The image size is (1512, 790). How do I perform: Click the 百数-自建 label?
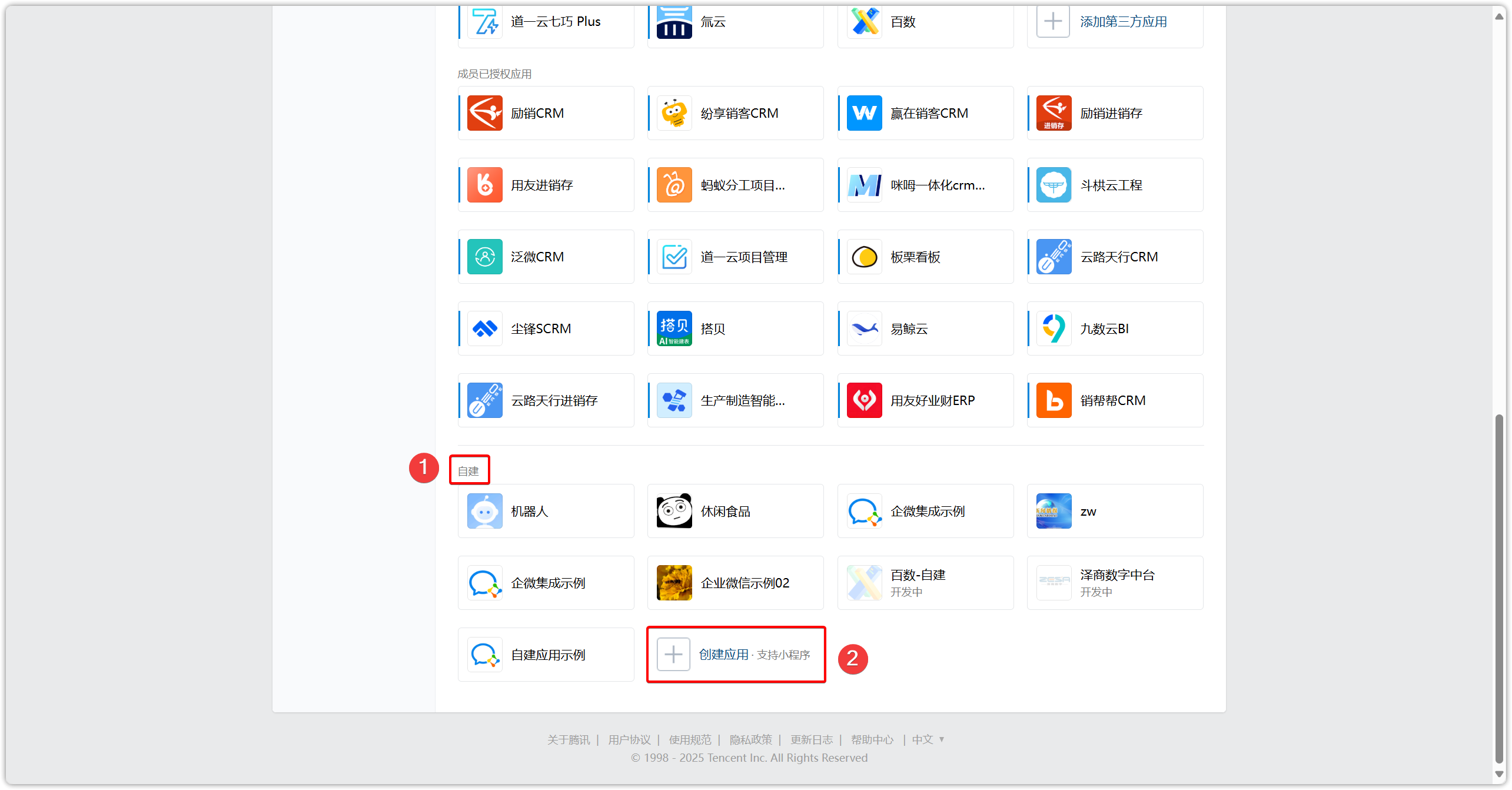click(918, 575)
